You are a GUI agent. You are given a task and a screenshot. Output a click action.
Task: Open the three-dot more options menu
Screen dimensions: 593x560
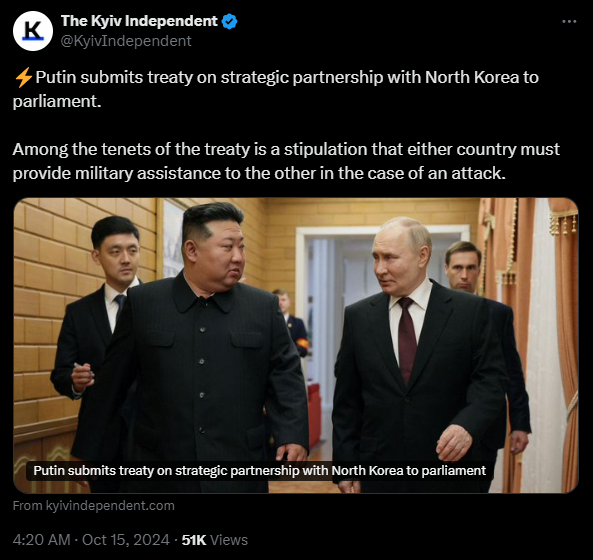pos(569,22)
